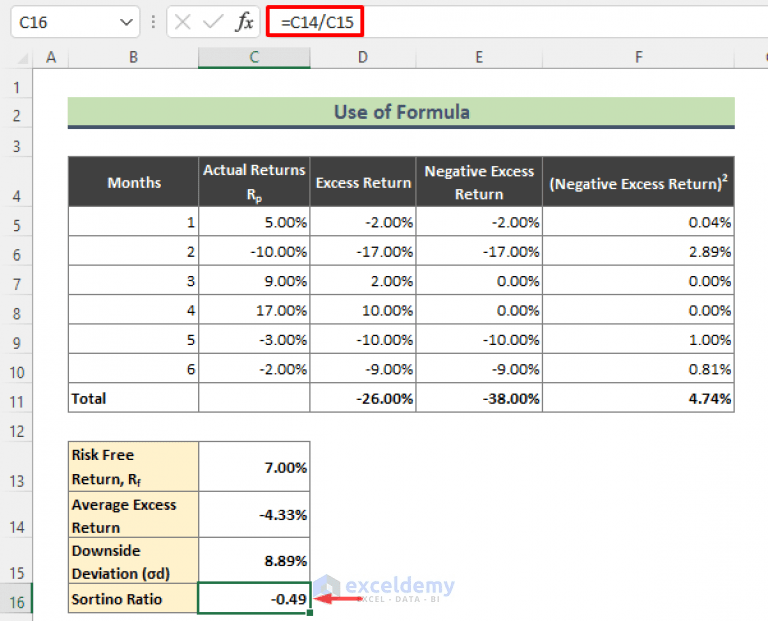Select row 16 header
The width and height of the screenshot is (768, 621).
click(x=16, y=598)
